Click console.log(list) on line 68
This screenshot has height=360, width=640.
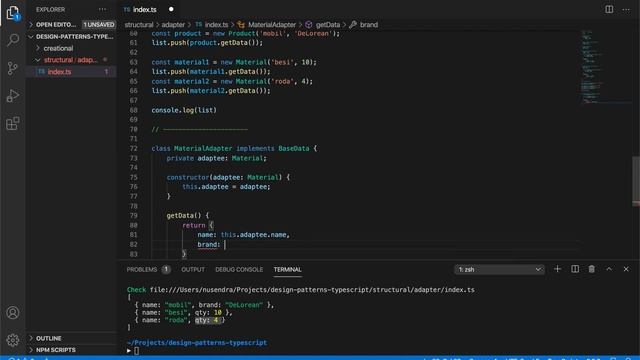click(184, 110)
